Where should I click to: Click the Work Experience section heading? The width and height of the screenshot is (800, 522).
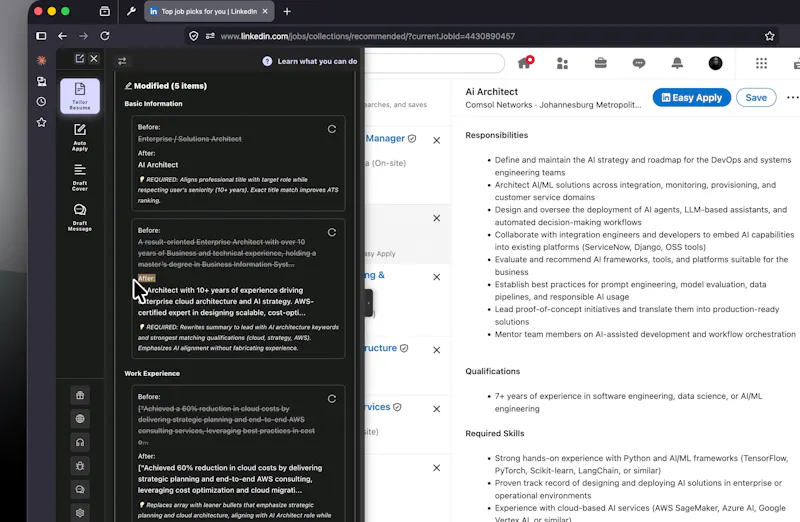click(152, 374)
